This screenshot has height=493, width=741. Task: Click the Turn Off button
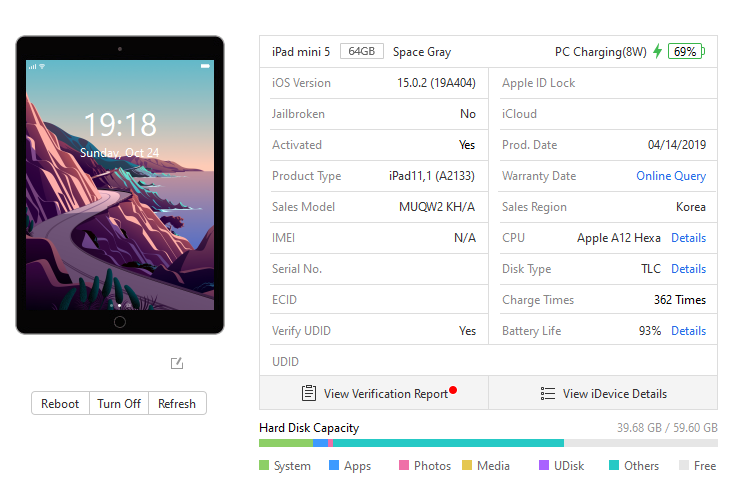[x=119, y=404]
